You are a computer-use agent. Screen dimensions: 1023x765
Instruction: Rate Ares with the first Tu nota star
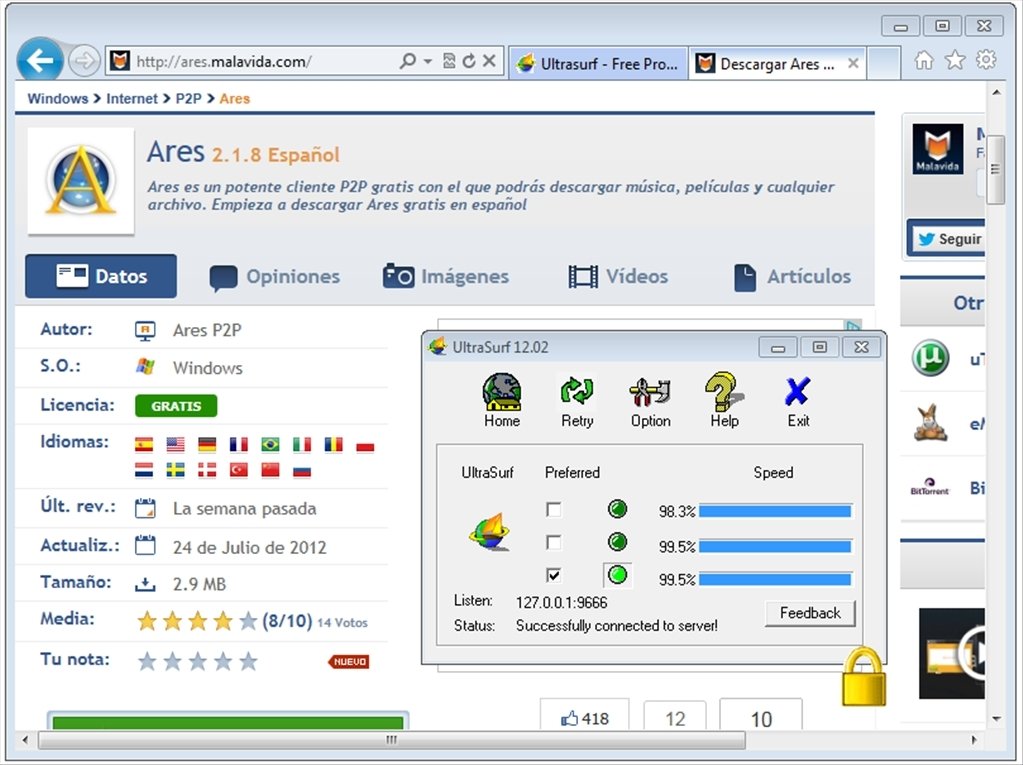click(x=147, y=662)
